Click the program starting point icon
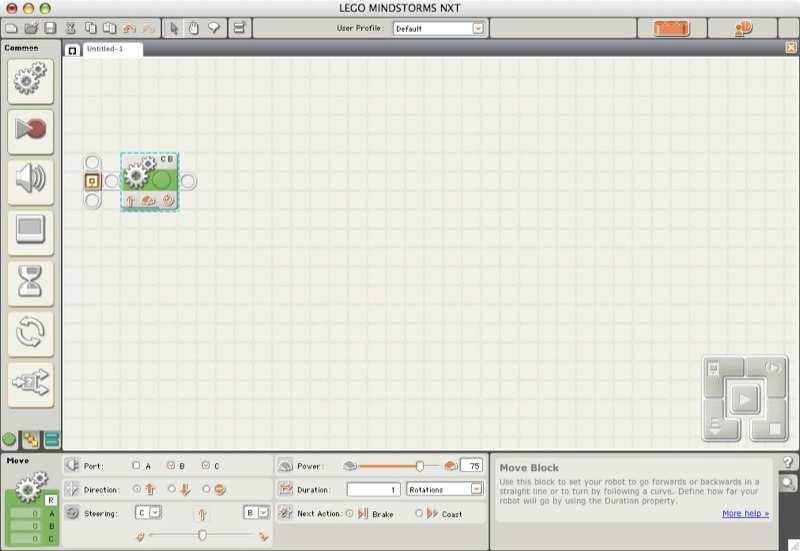Image resolution: width=800 pixels, height=551 pixels. [92, 181]
